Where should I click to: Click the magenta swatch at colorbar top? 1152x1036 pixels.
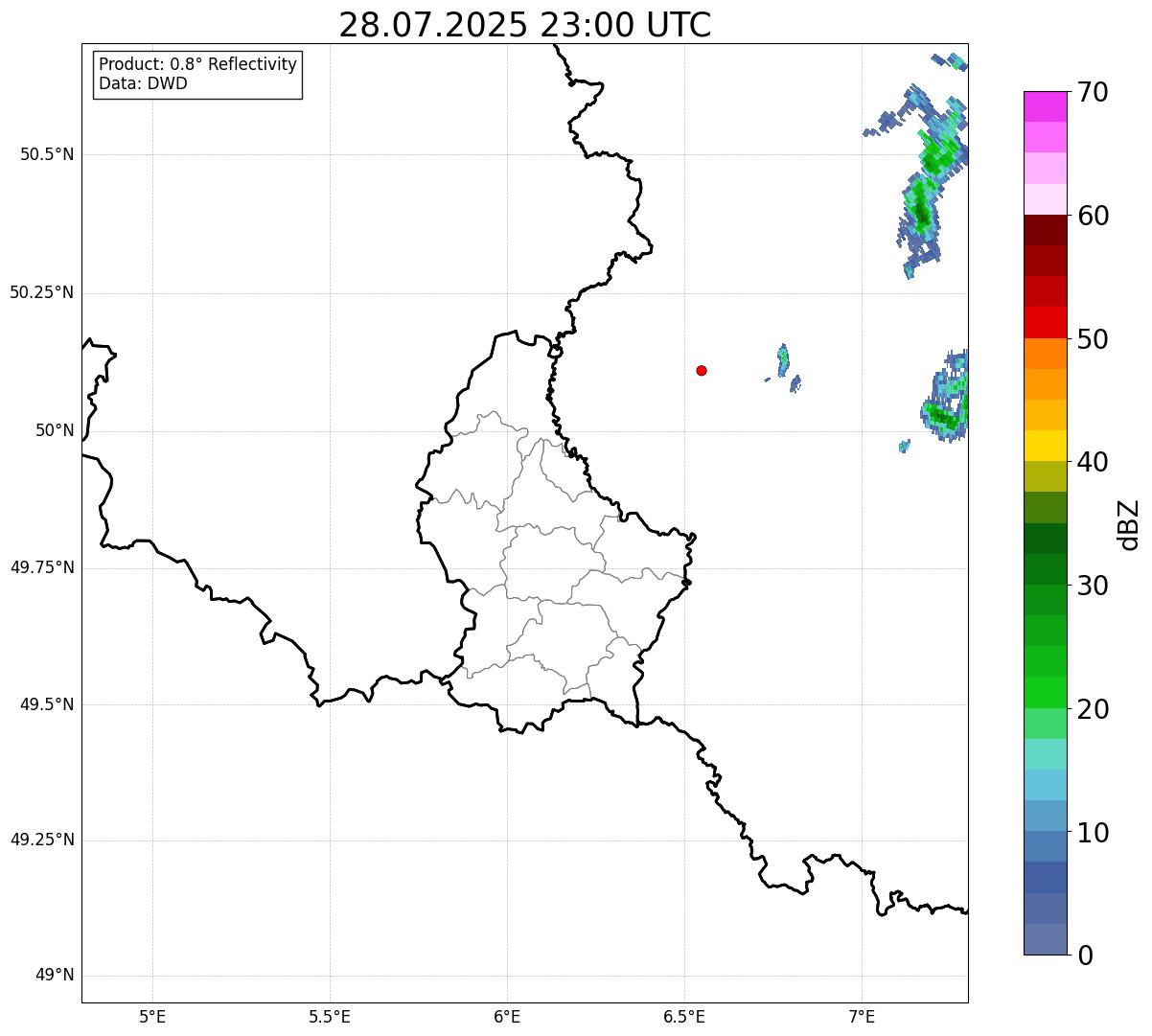coord(1046,106)
